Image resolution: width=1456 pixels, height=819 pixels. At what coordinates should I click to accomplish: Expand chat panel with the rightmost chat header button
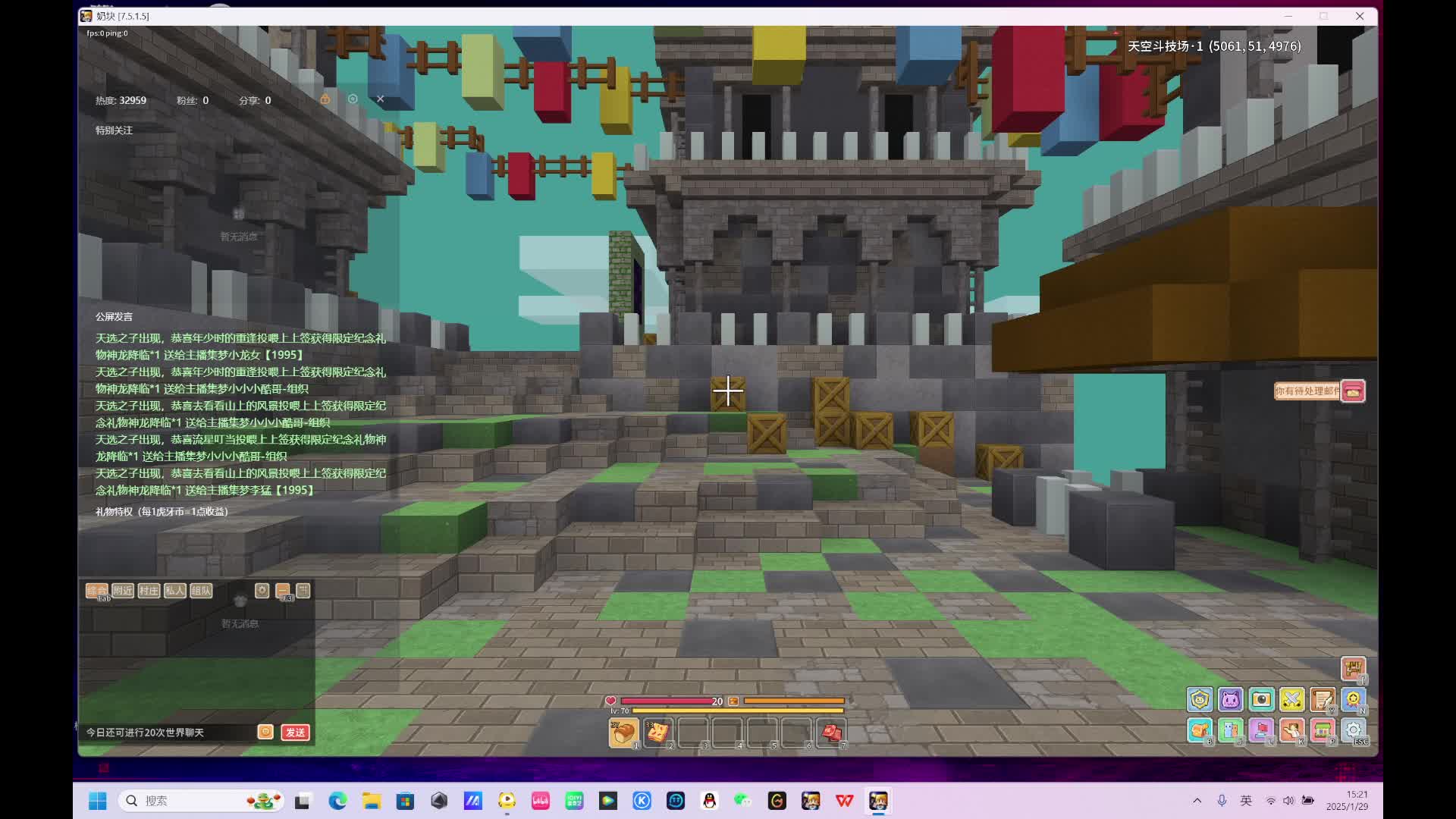pos(303,591)
